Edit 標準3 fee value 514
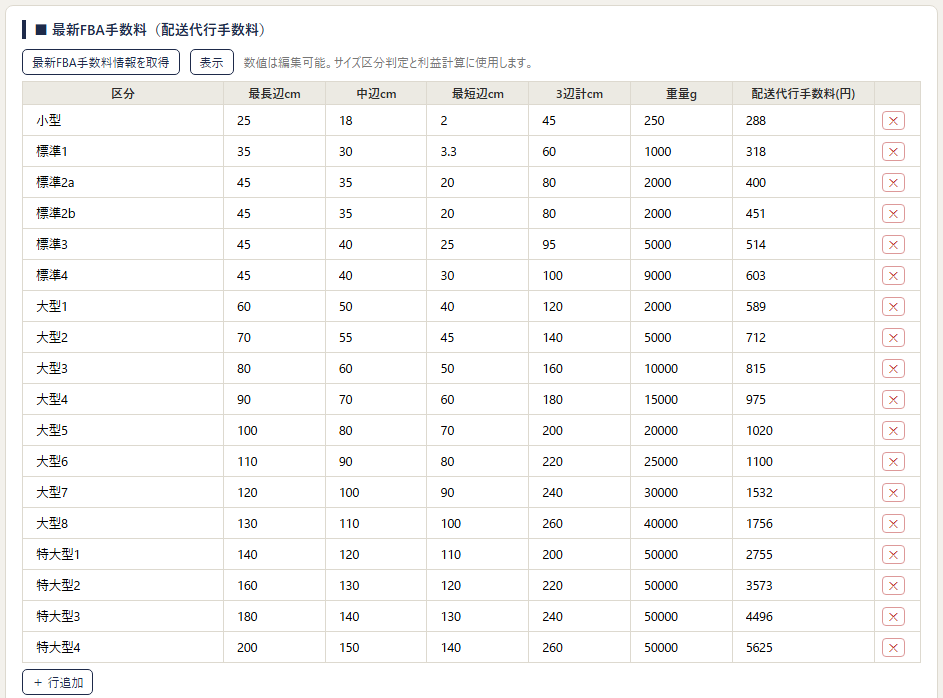The width and height of the screenshot is (943, 698). tap(803, 245)
